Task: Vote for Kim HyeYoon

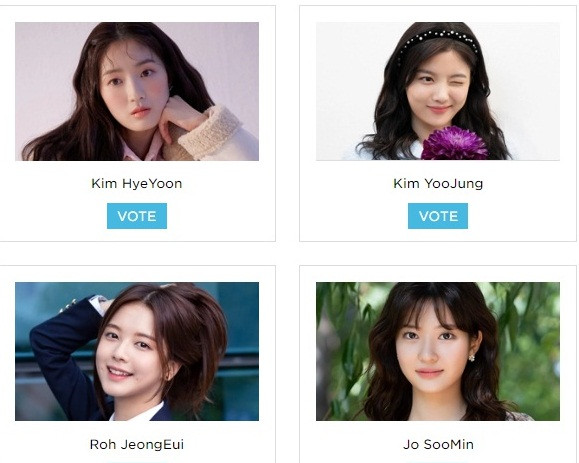Action: (x=137, y=216)
